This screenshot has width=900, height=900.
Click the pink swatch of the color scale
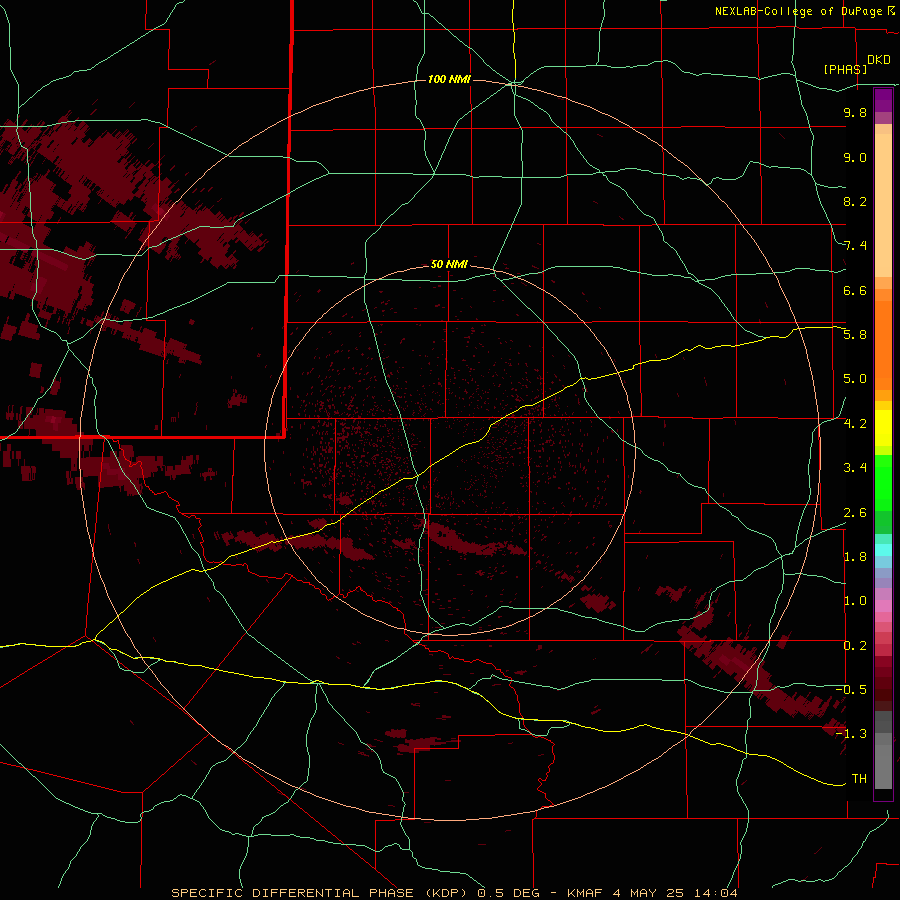pyautogui.click(x=883, y=606)
